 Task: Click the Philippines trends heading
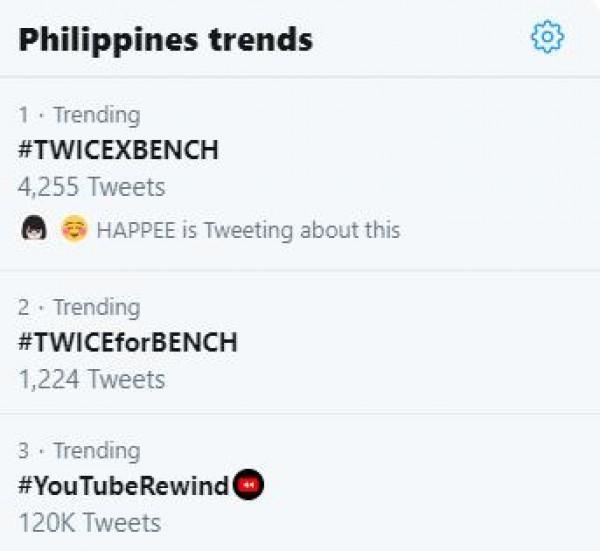click(166, 39)
